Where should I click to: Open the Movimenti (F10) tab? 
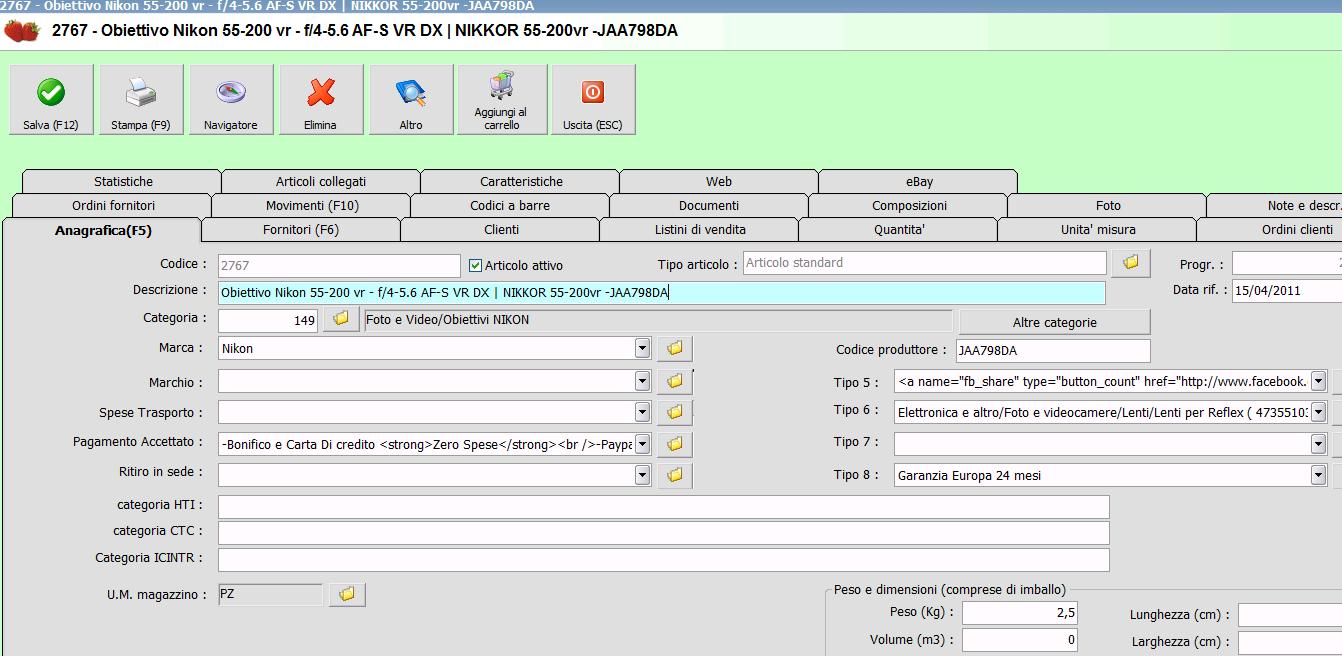coord(312,206)
